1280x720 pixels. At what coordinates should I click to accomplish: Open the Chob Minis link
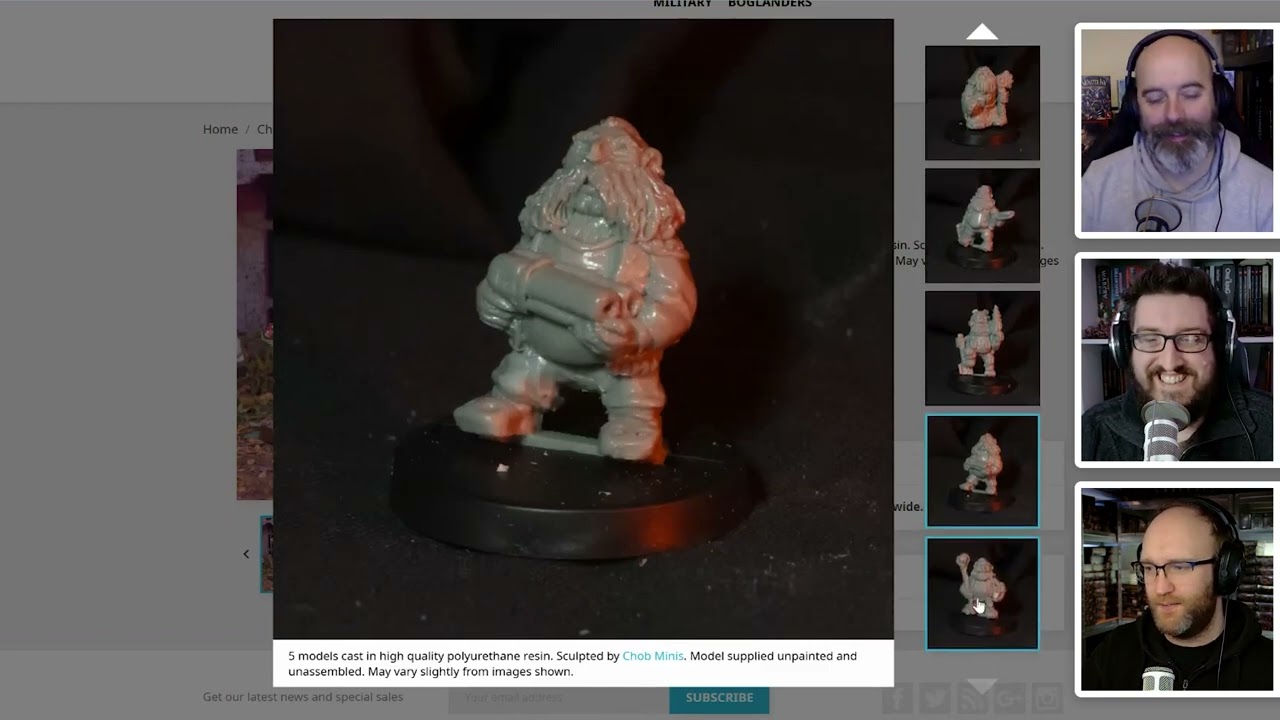(653, 656)
